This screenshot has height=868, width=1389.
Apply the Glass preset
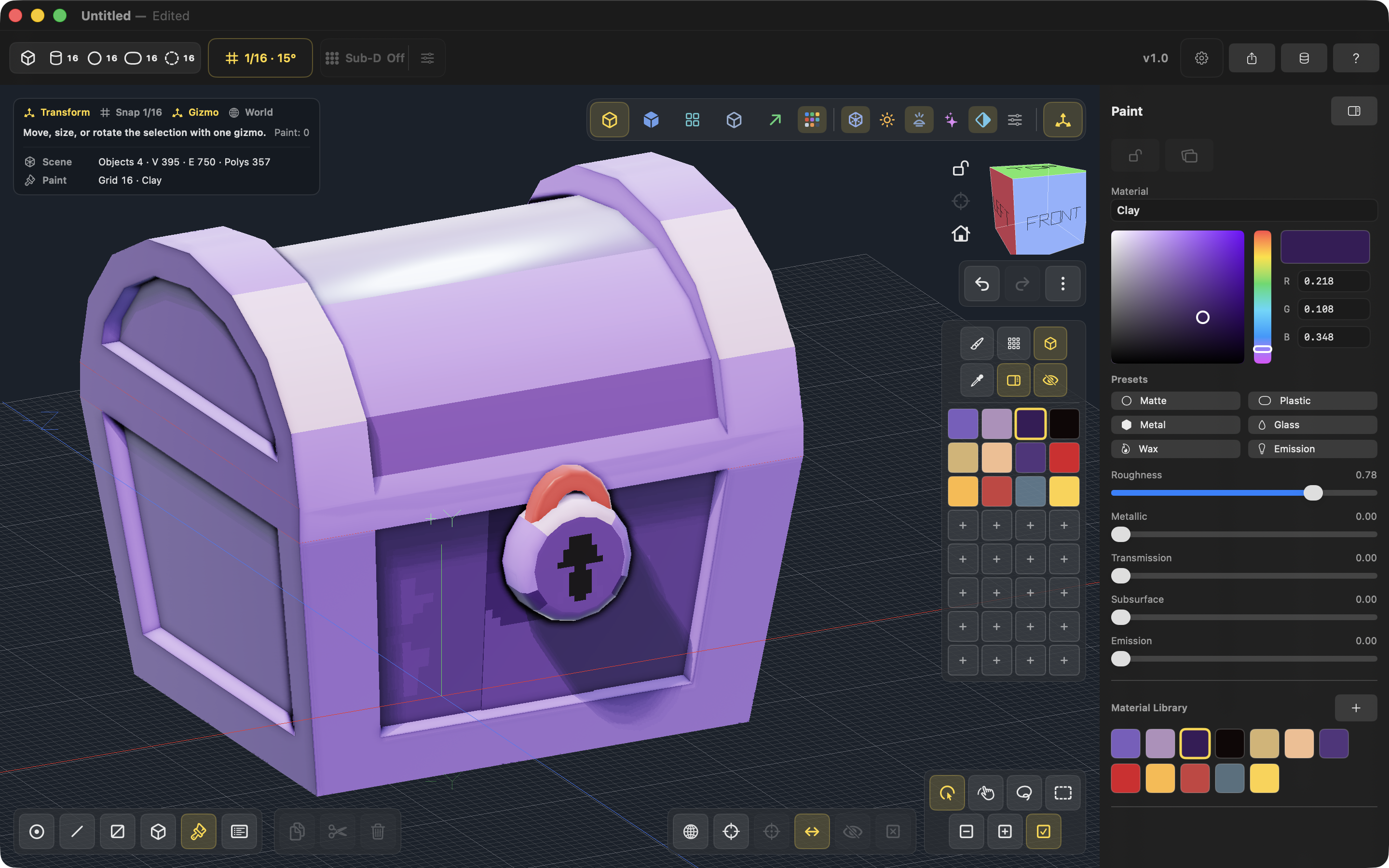click(x=1312, y=425)
